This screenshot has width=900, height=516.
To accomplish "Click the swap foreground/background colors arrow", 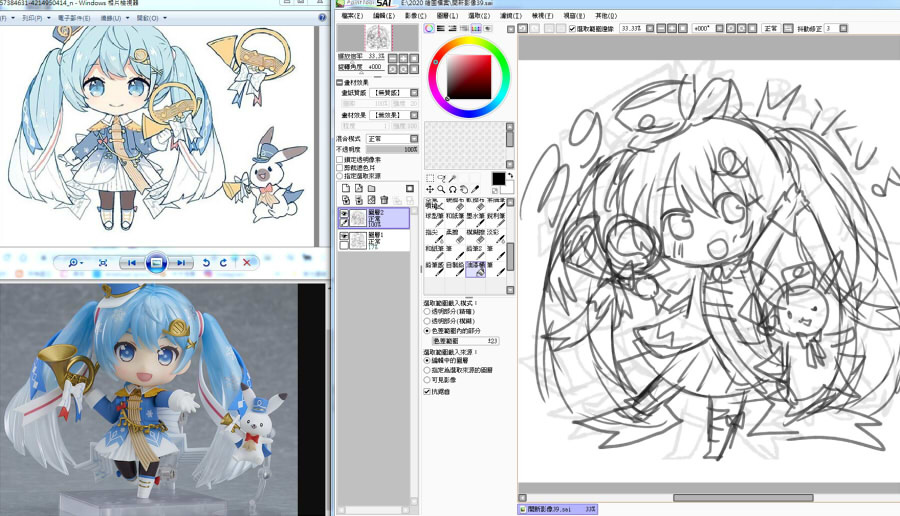I will click(510, 175).
